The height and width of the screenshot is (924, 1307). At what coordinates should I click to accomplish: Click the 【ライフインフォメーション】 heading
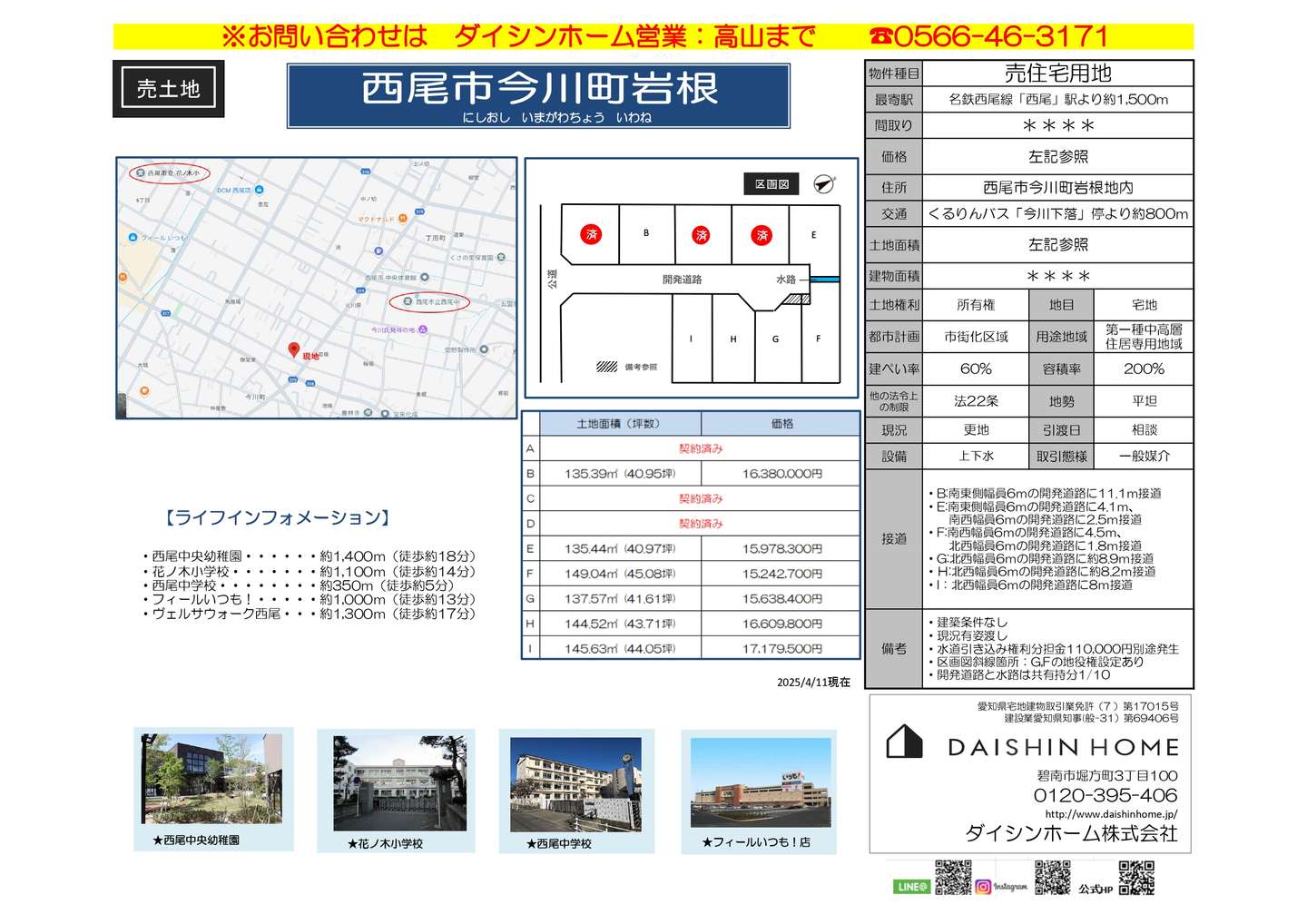[277, 518]
